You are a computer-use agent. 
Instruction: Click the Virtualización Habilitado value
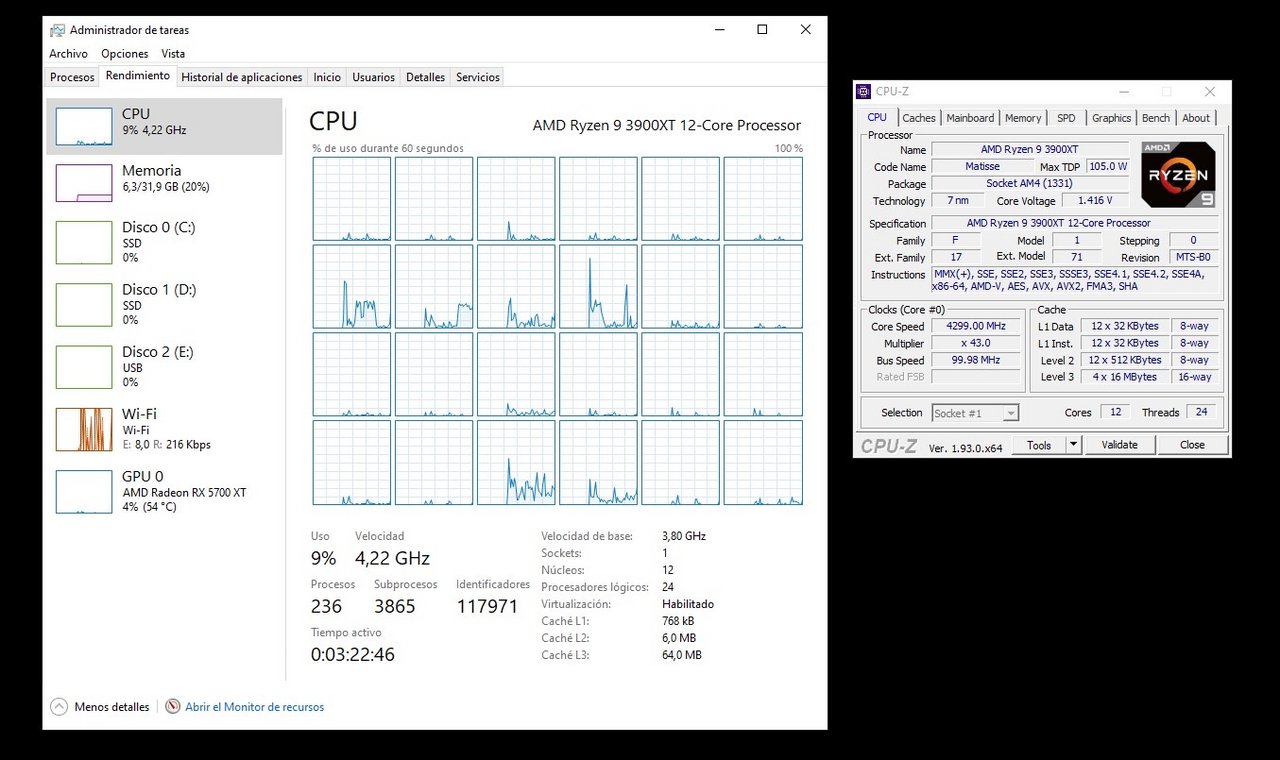[x=688, y=604]
